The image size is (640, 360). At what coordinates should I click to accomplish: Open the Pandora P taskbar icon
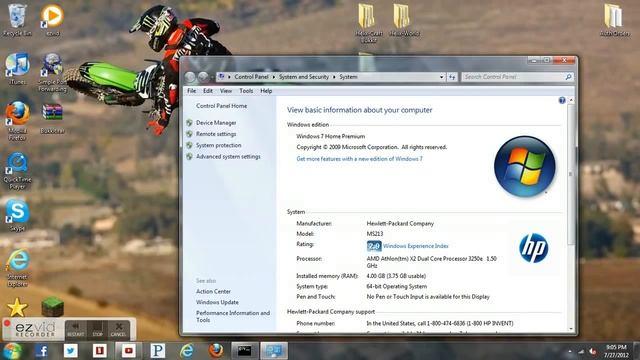(158, 351)
